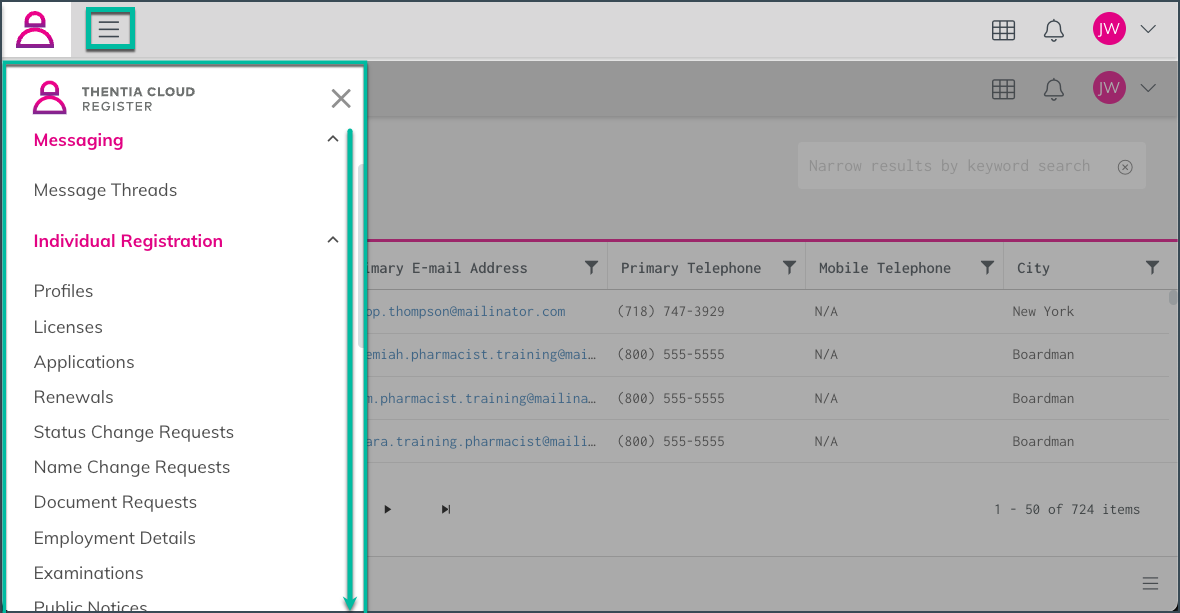Viewport: 1180px width, 613px height.
Task: Expand user dropdown chevron in top bar
Action: click(x=1148, y=29)
